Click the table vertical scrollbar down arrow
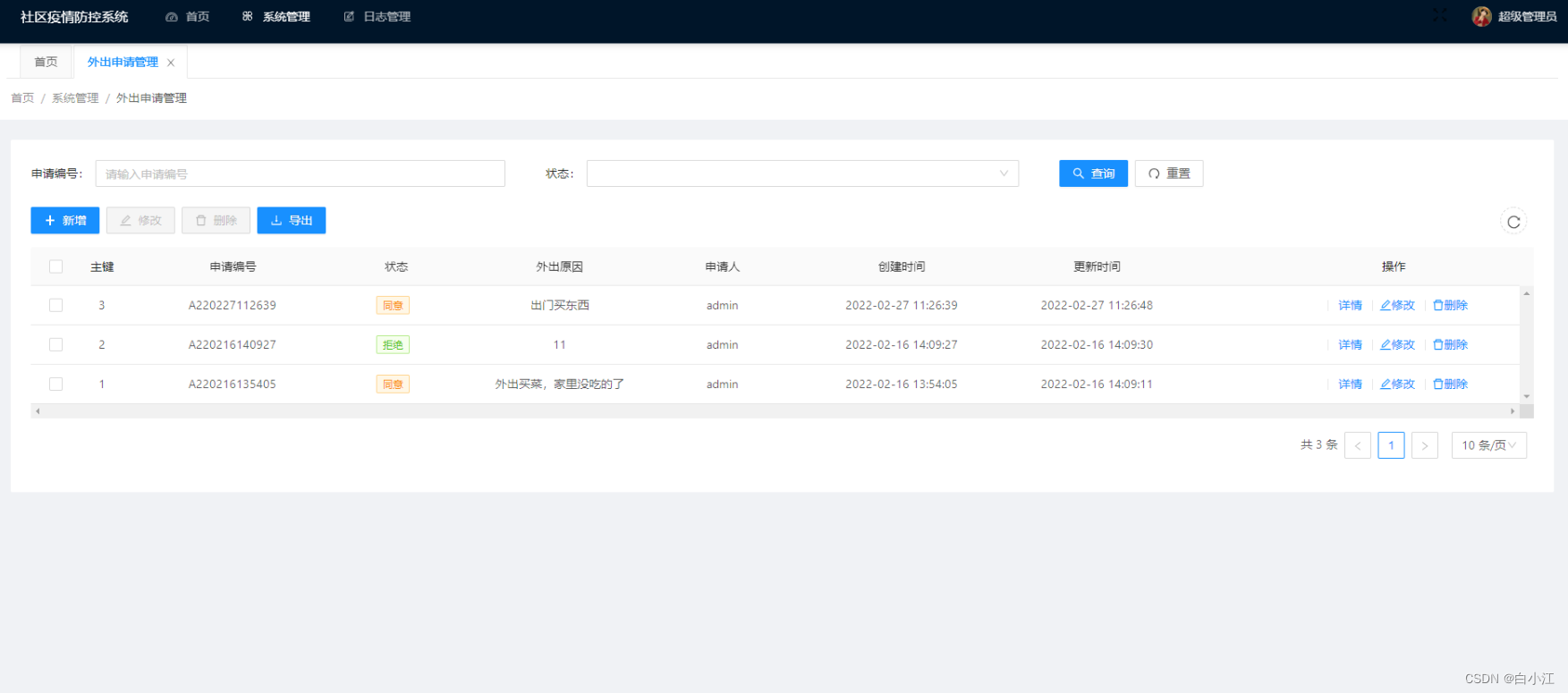Image resolution: width=1568 pixels, height=693 pixels. pyautogui.click(x=1527, y=396)
